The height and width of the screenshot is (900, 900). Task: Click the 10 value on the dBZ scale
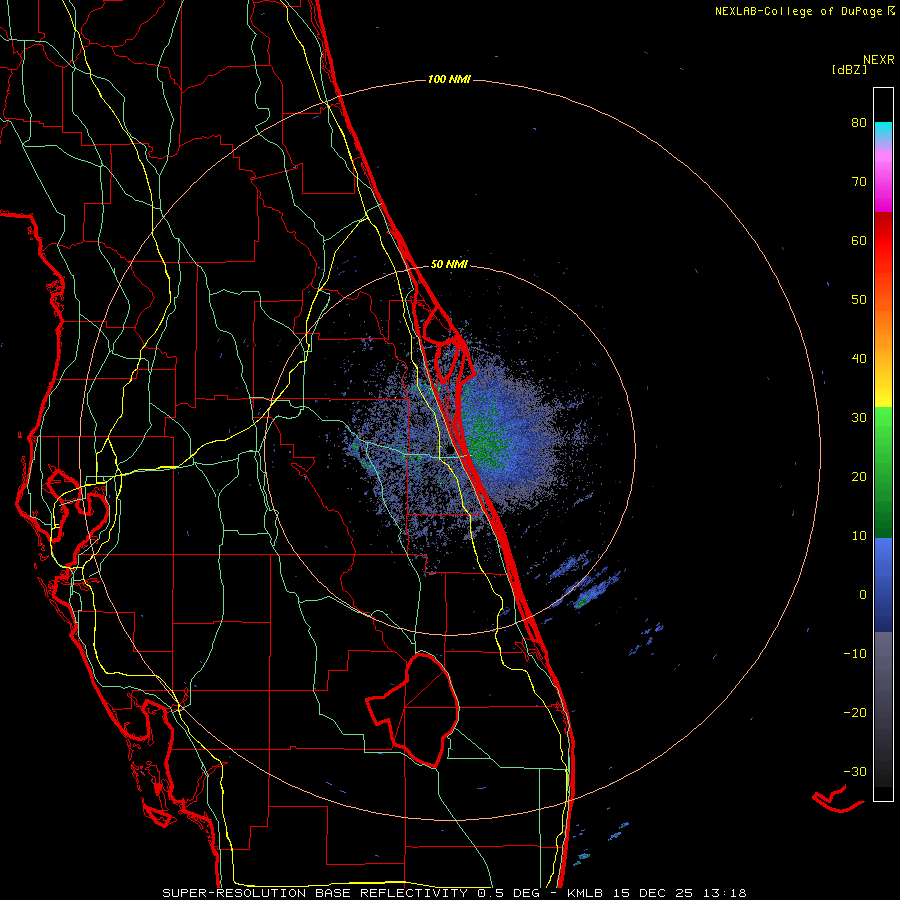(x=859, y=536)
